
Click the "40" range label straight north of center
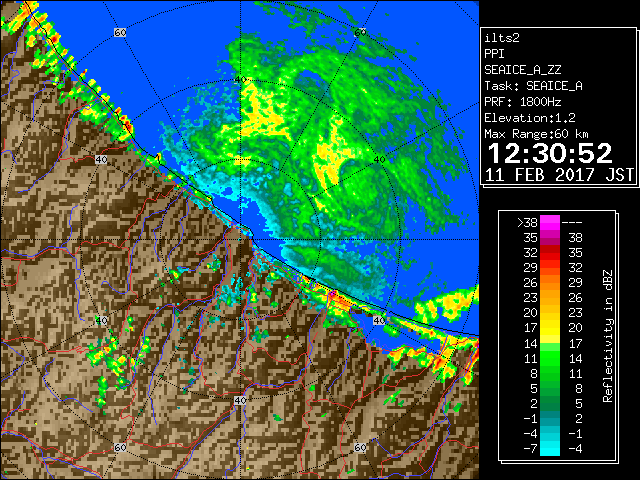coord(240,79)
